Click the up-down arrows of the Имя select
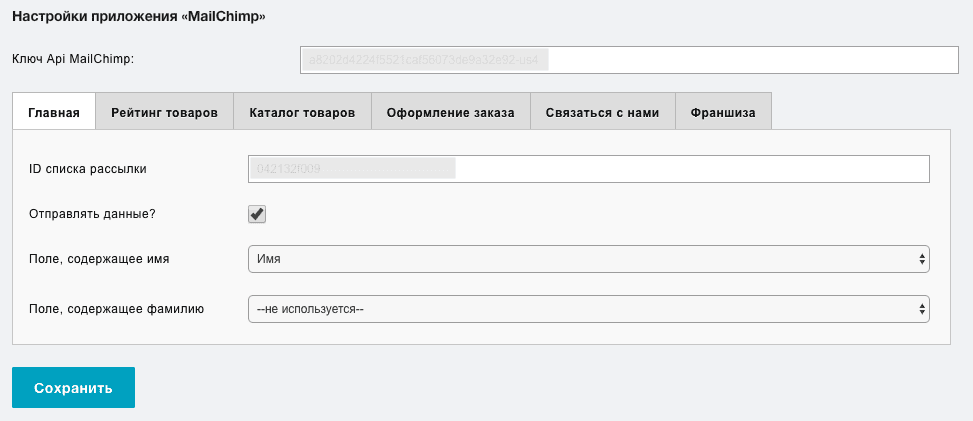The image size is (973, 421). (x=922, y=260)
